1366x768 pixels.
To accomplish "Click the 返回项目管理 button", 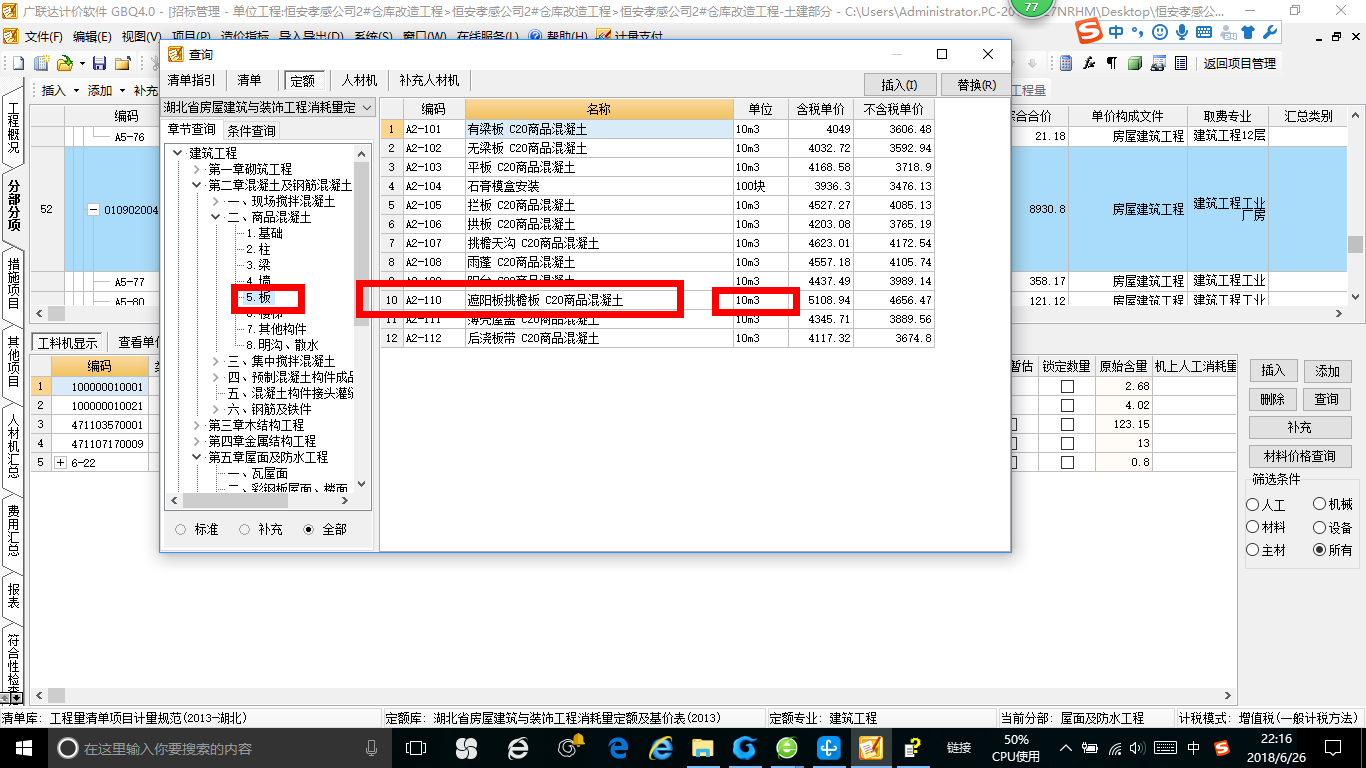I will (x=1240, y=63).
